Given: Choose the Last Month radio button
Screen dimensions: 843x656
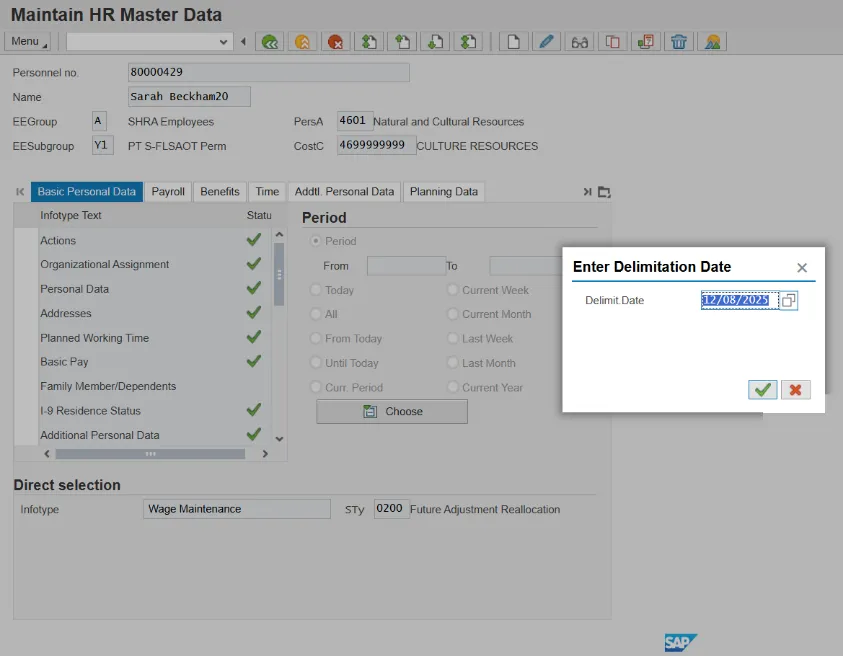Looking at the screenshot, I should click(453, 363).
